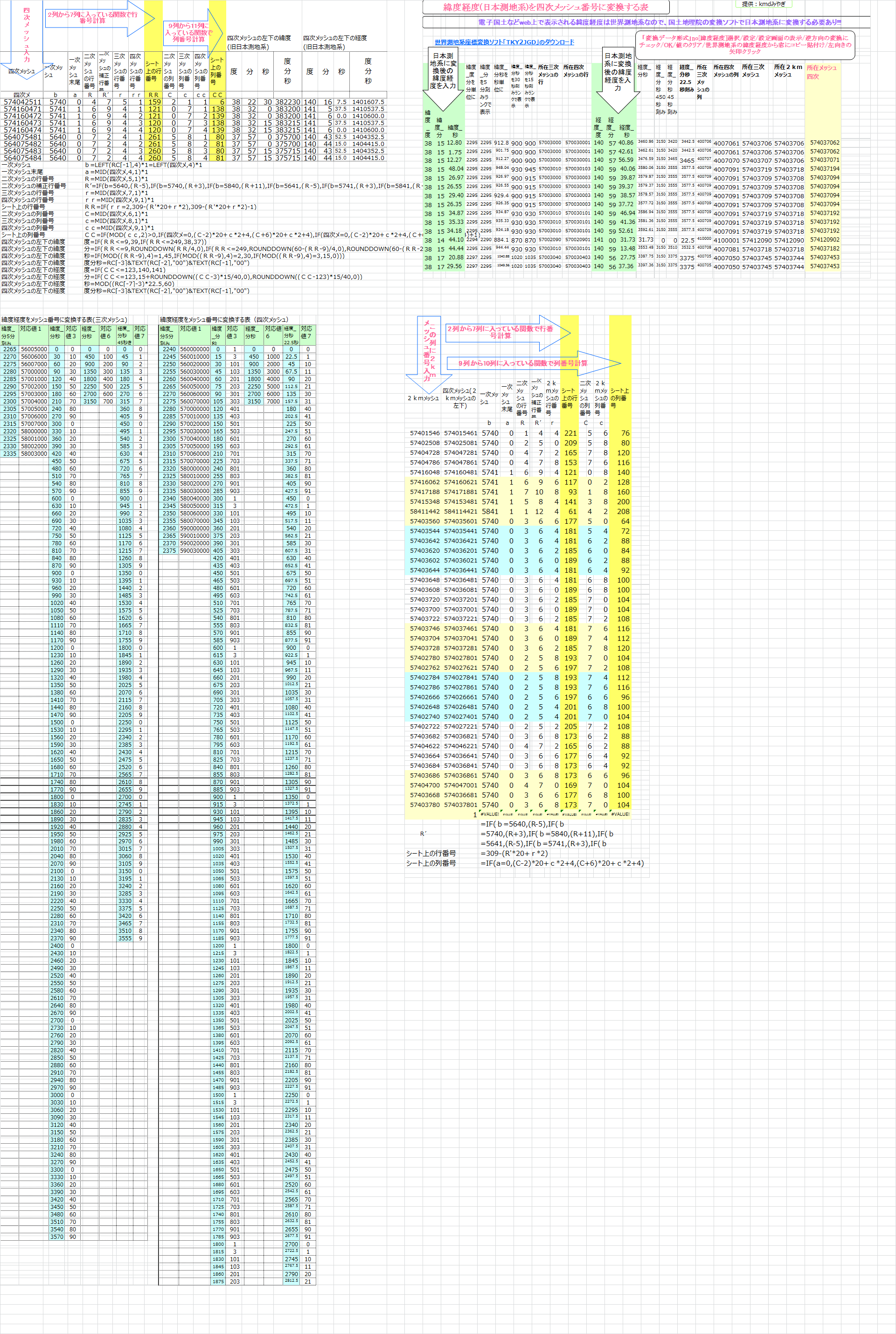Viewport: 896px width, 1334px height.
Task: Click cell containing 574015461
Action: [x=460, y=434]
